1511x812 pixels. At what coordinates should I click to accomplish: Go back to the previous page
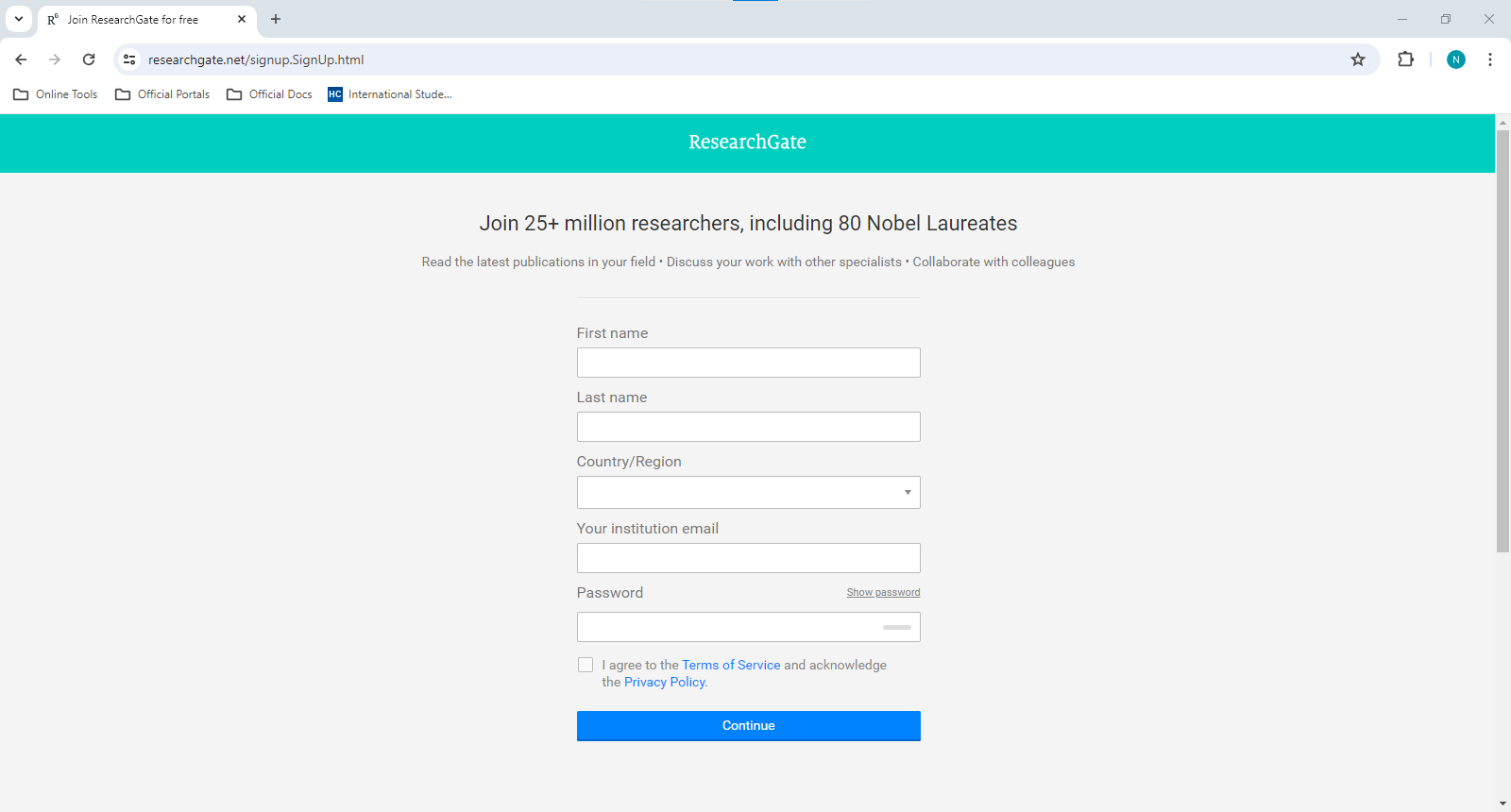(x=21, y=59)
